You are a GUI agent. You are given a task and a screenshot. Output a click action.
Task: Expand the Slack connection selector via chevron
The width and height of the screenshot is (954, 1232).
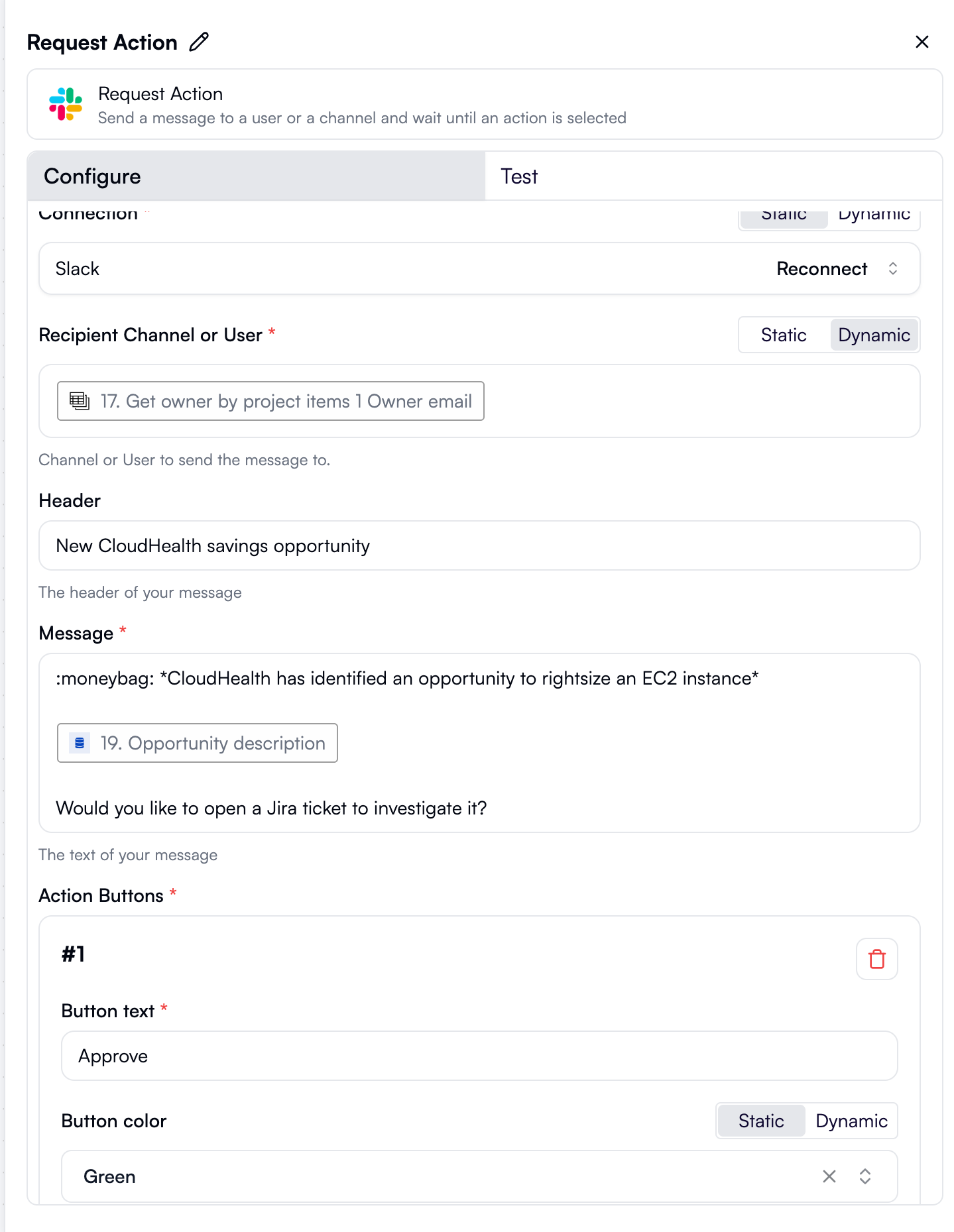[x=894, y=268]
